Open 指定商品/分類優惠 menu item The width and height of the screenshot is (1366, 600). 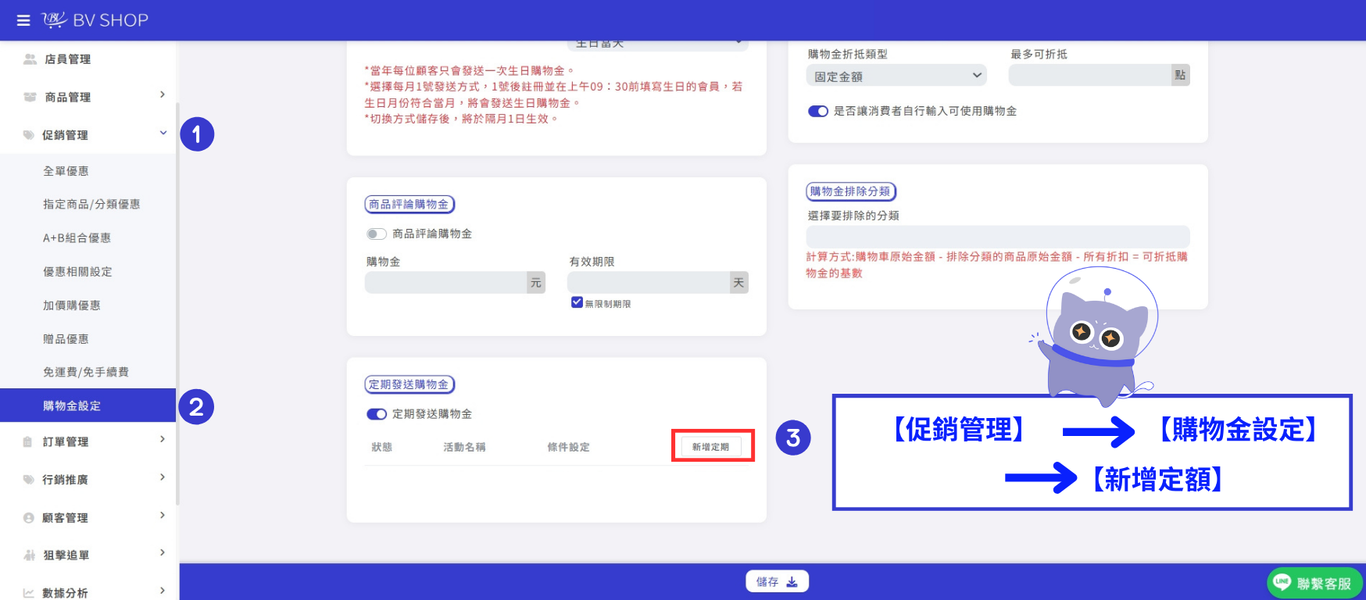tap(91, 204)
